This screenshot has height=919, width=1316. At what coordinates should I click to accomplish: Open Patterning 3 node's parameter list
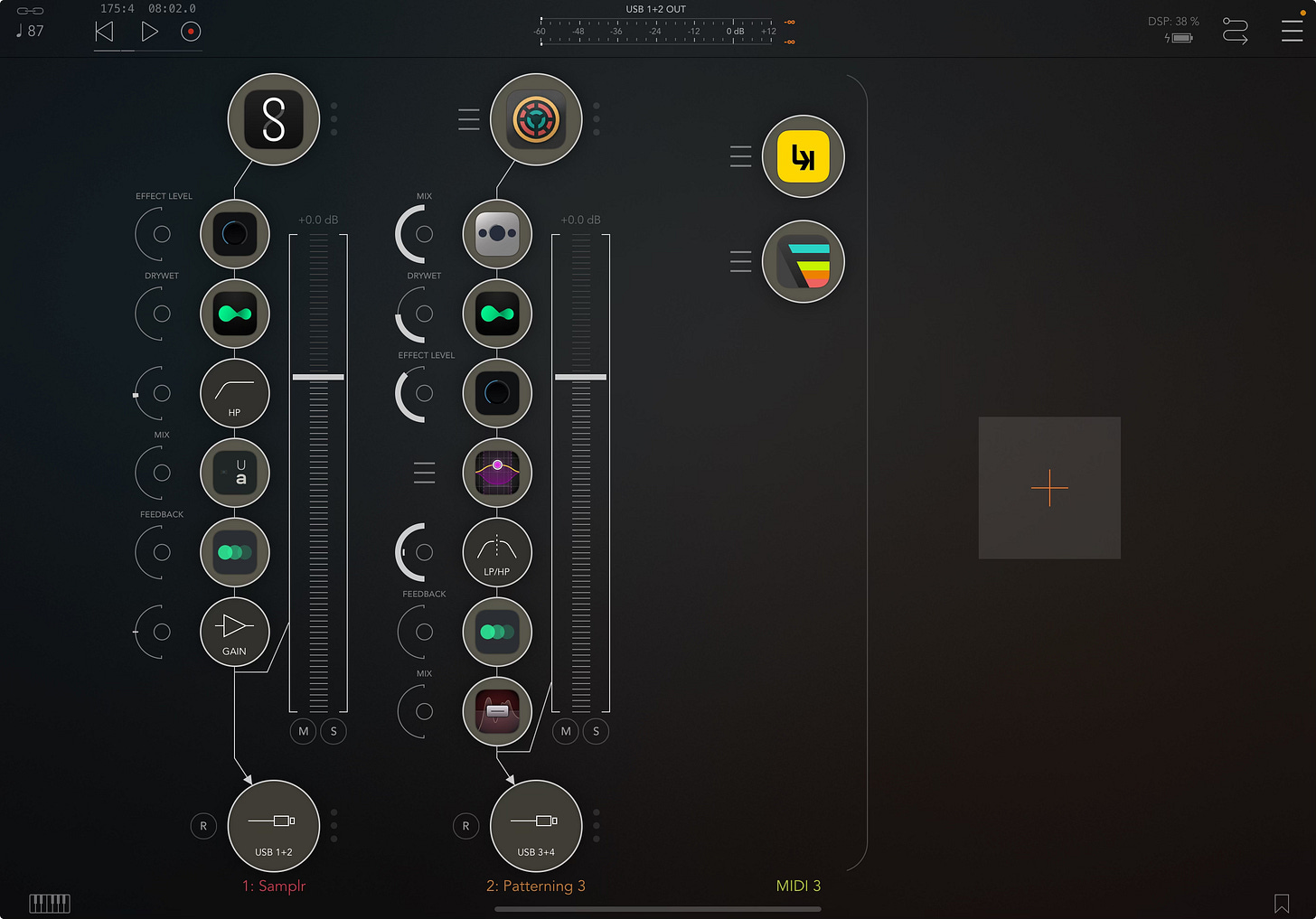click(469, 119)
